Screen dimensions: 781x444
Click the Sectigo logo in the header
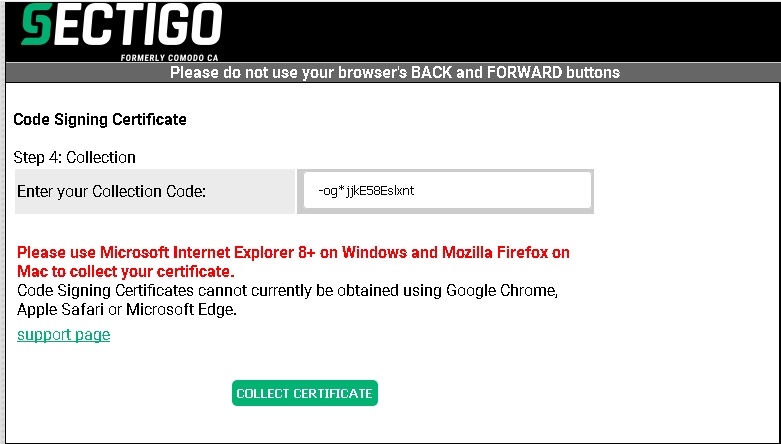tap(122, 31)
